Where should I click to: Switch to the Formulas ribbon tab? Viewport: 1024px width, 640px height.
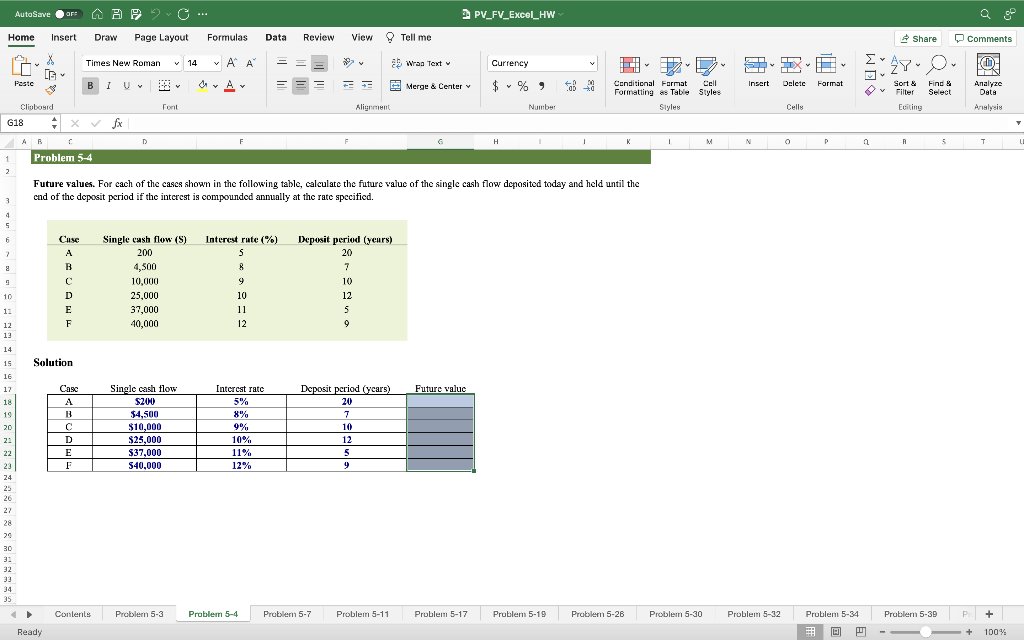227,37
